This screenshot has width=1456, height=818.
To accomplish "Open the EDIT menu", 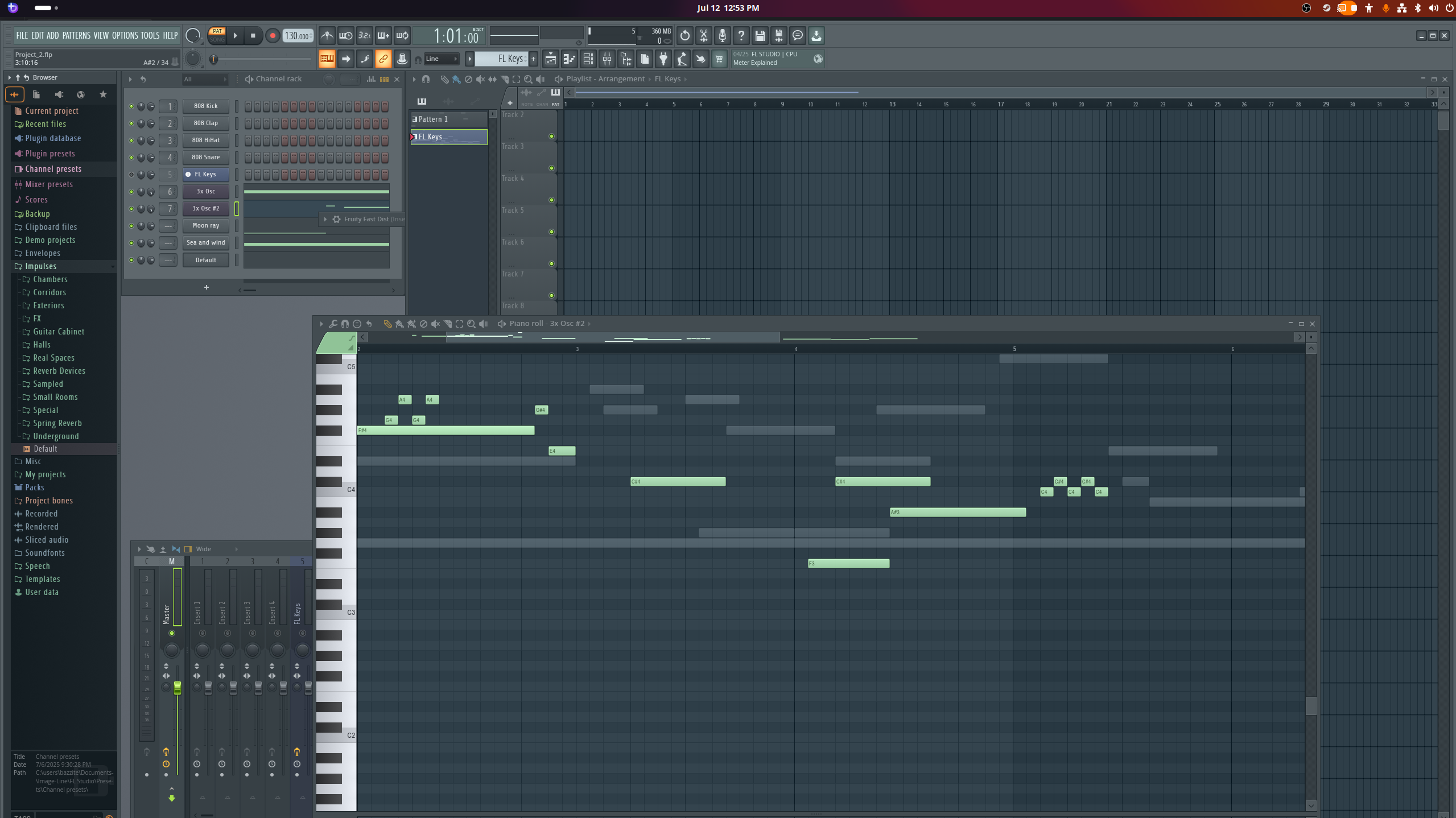I will click(x=37, y=35).
